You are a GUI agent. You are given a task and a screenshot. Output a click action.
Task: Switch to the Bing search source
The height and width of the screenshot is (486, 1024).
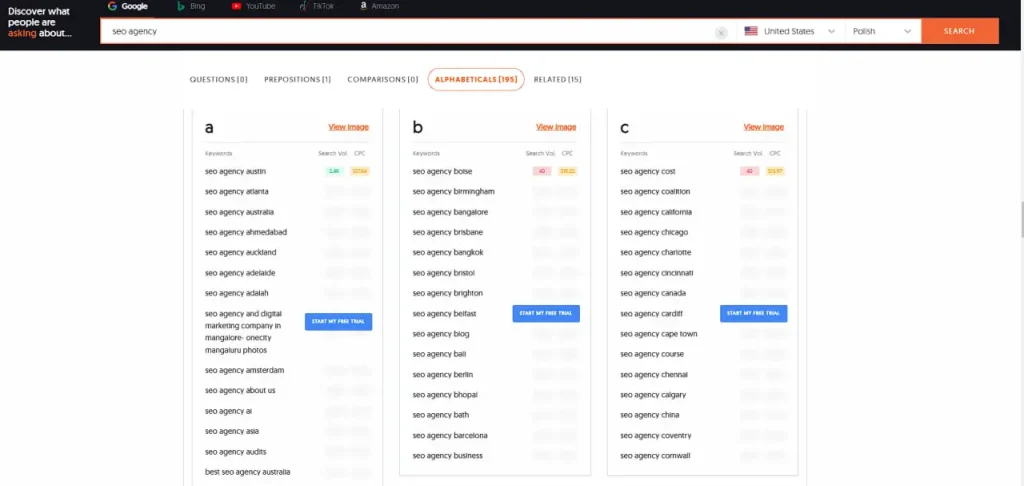point(181,6)
